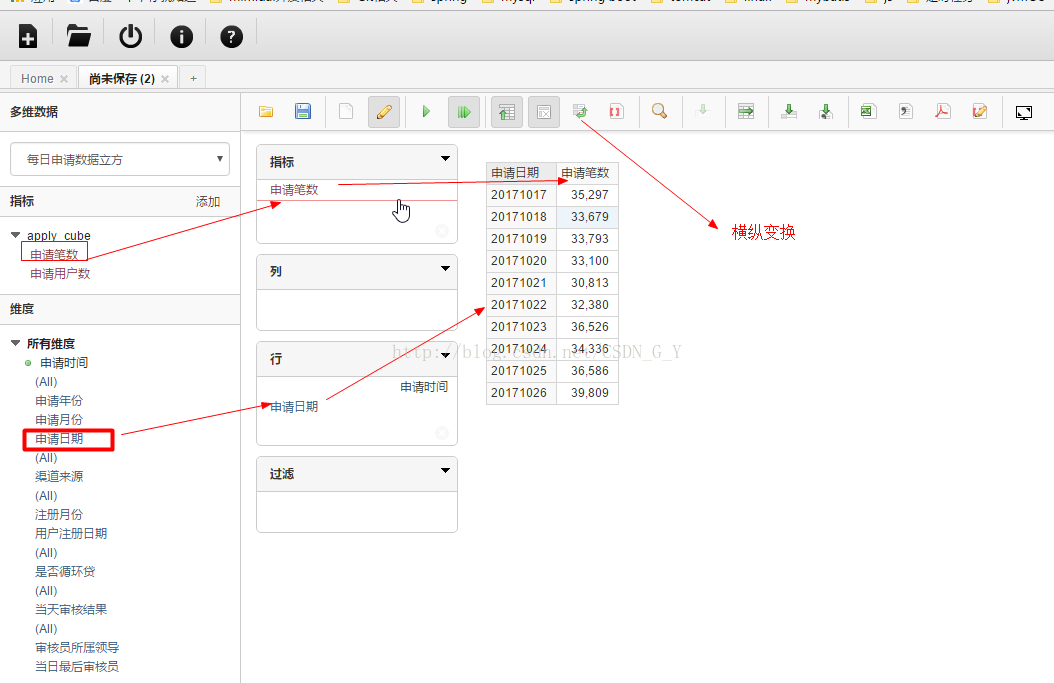Click the 39,809 table cell

pyautogui.click(x=587, y=393)
